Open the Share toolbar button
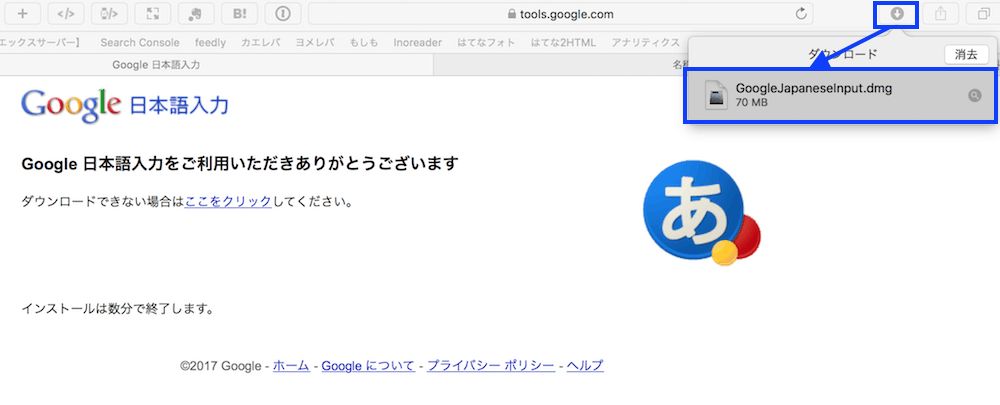The image size is (1000, 405). [x=940, y=13]
